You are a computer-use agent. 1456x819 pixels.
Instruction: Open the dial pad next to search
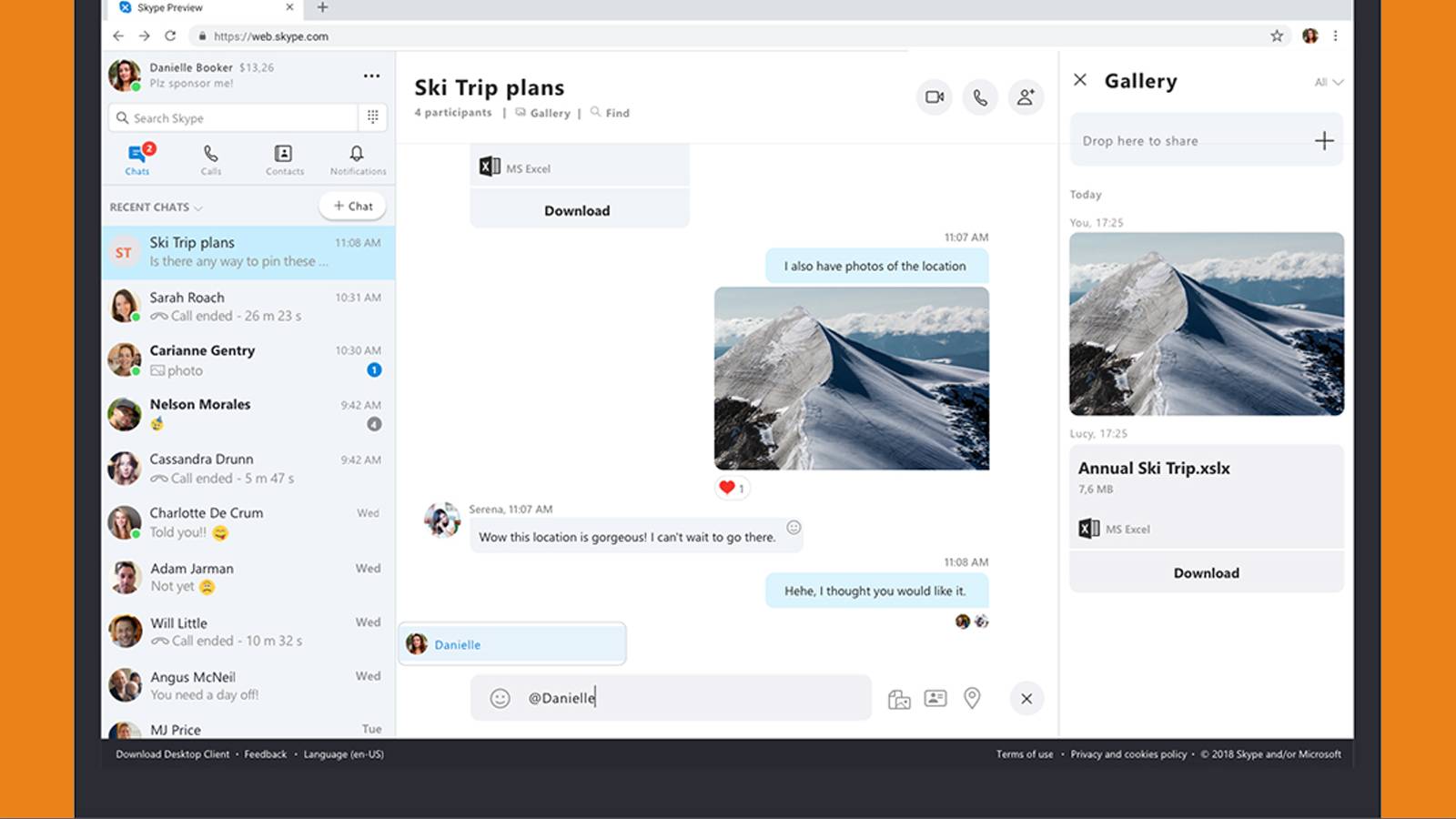(373, 116)
